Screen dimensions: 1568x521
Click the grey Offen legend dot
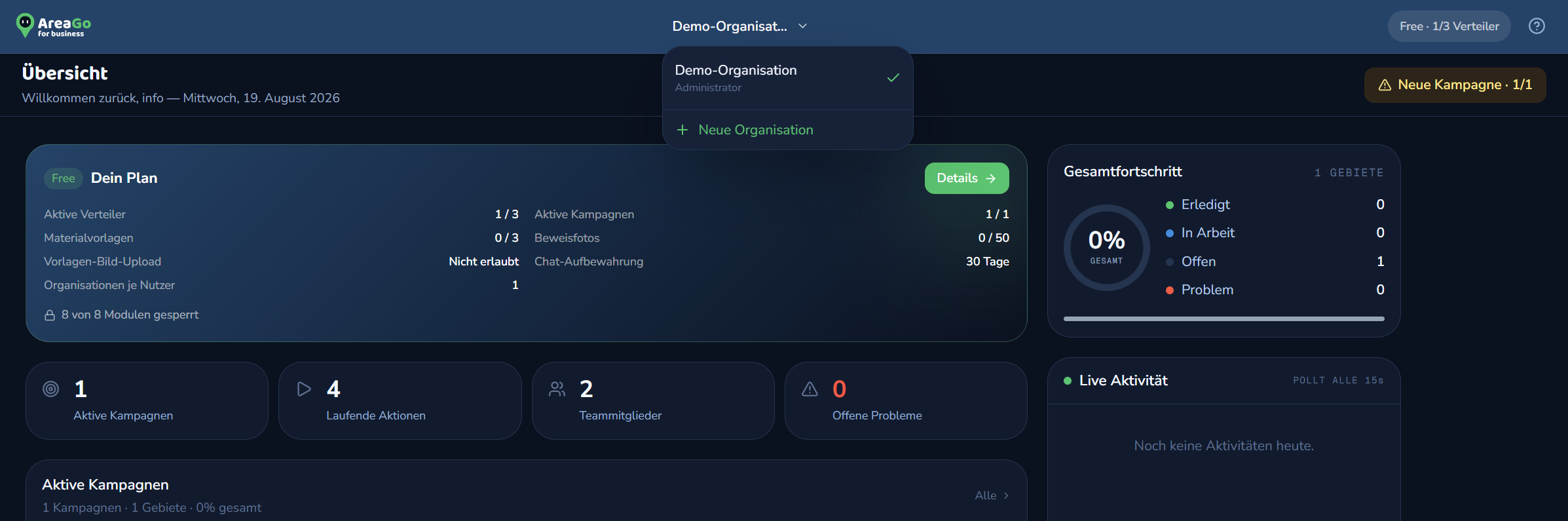[x=1170, y=262]
